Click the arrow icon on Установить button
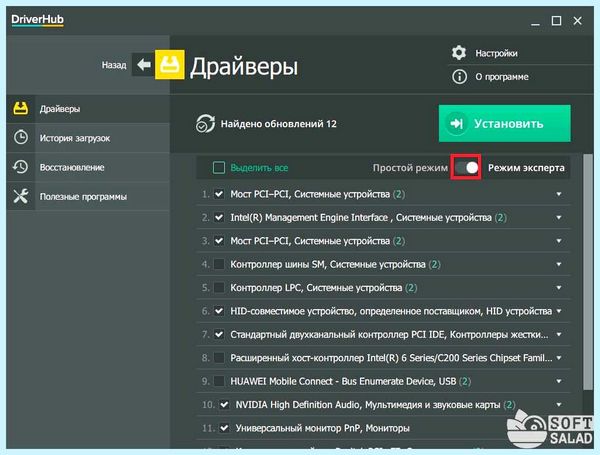The image size is (600, 455). (x=456, y=124)
